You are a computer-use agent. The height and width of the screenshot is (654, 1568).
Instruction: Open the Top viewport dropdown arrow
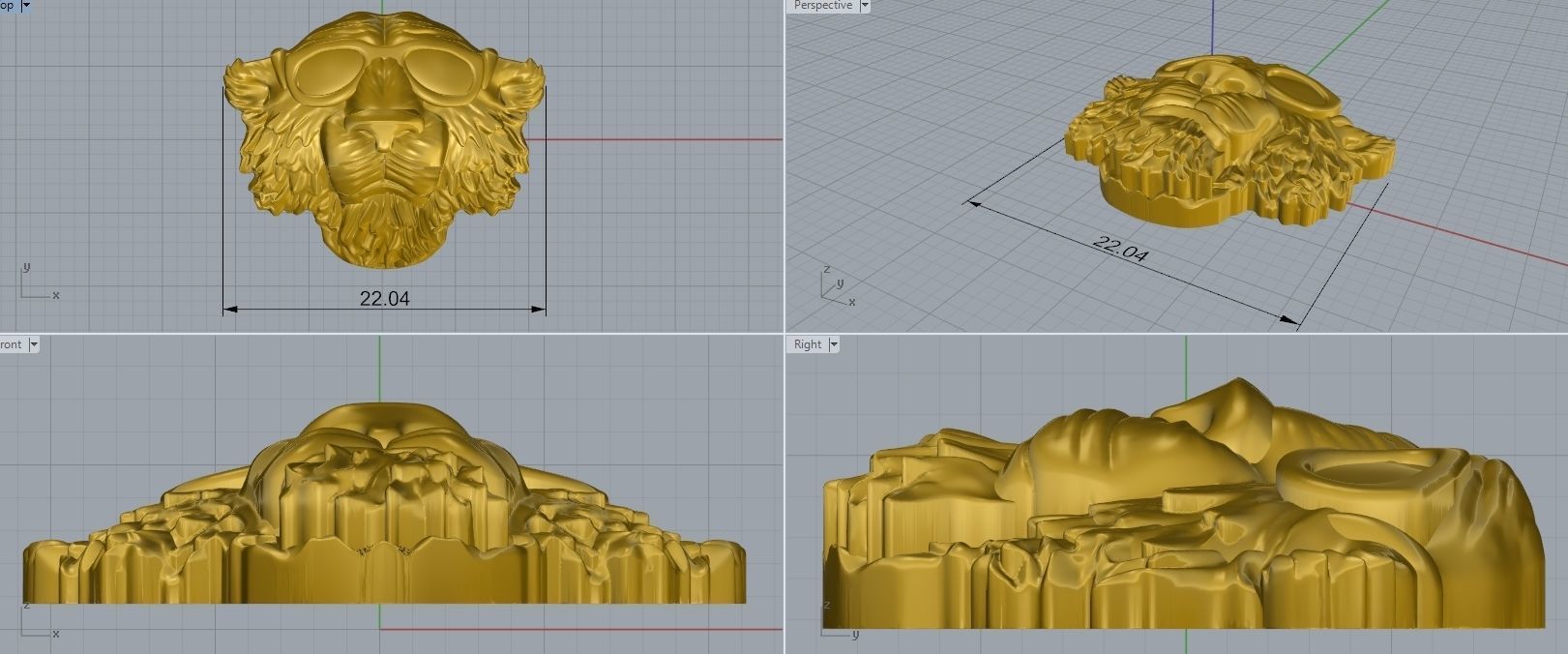point(26,5)
